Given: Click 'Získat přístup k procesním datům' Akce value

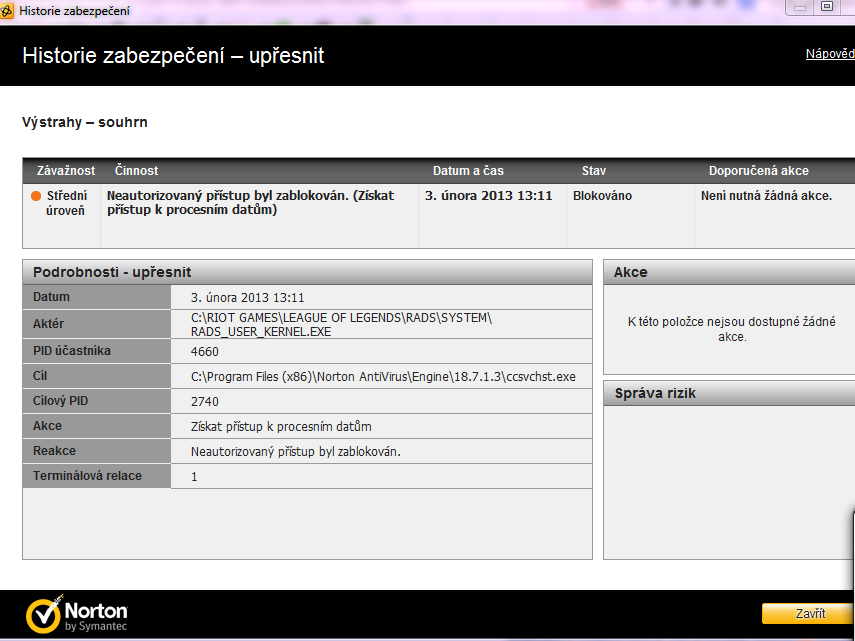Looking at the screenshot, I should point(281,427).
